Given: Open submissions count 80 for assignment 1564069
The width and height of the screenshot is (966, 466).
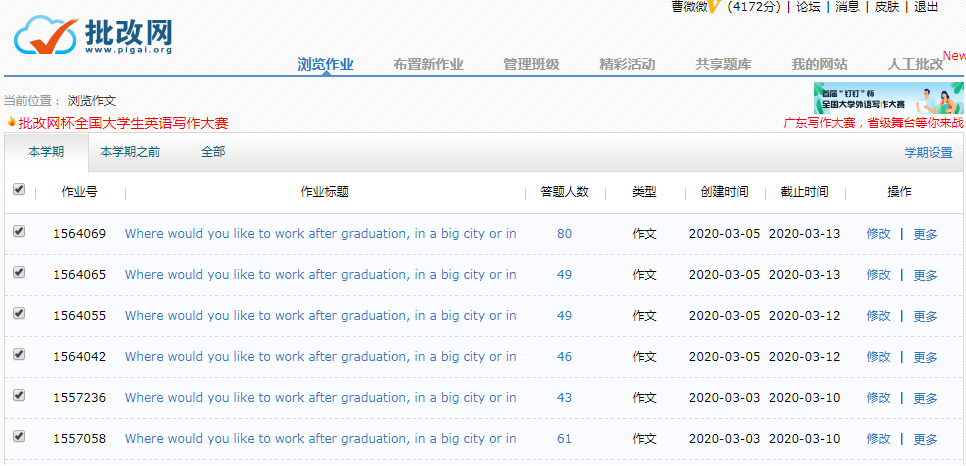Looking at the screenshot, I should pos(565,234).
